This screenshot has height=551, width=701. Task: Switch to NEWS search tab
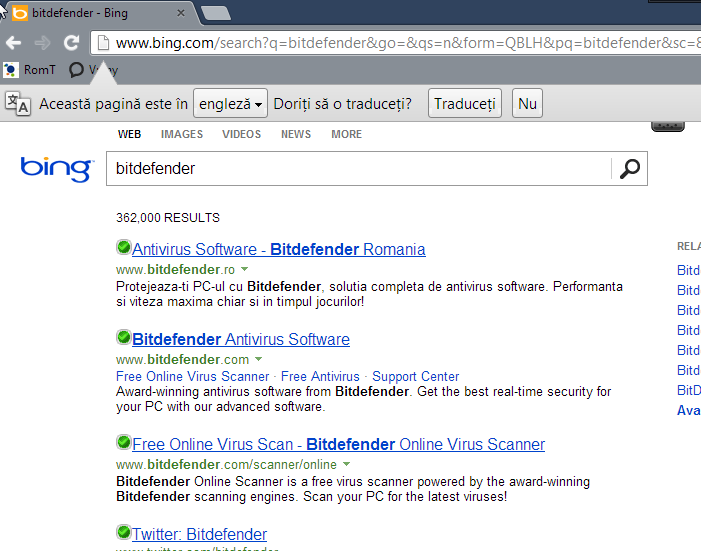296,134
